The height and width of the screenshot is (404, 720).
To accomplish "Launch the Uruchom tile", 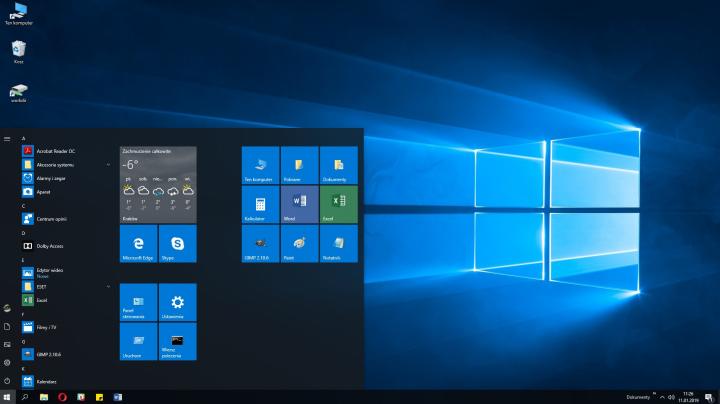I will (x=138, y=341).
